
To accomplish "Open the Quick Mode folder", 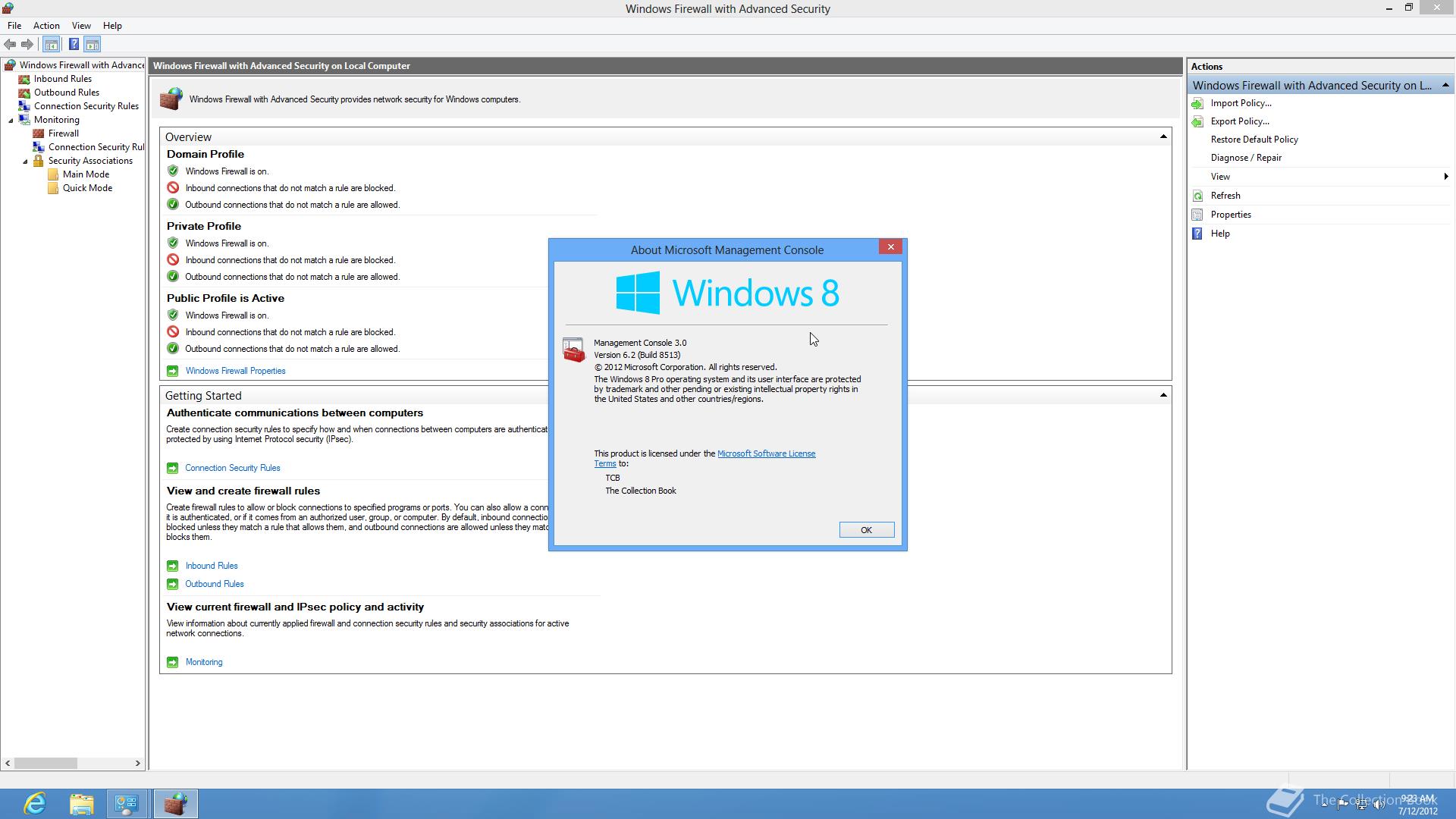I will tap(87, 188).
